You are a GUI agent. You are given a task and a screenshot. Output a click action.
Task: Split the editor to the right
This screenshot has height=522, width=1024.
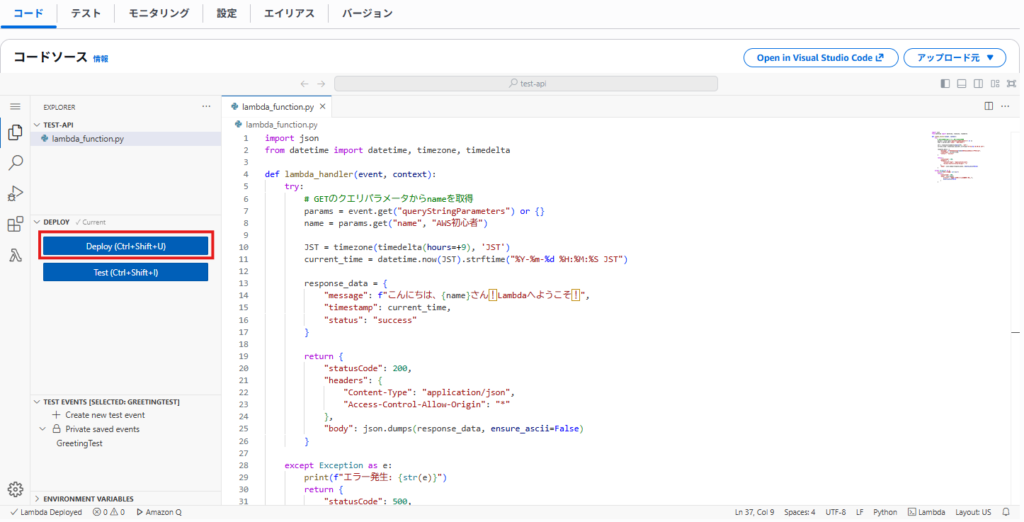click(989, 106)
